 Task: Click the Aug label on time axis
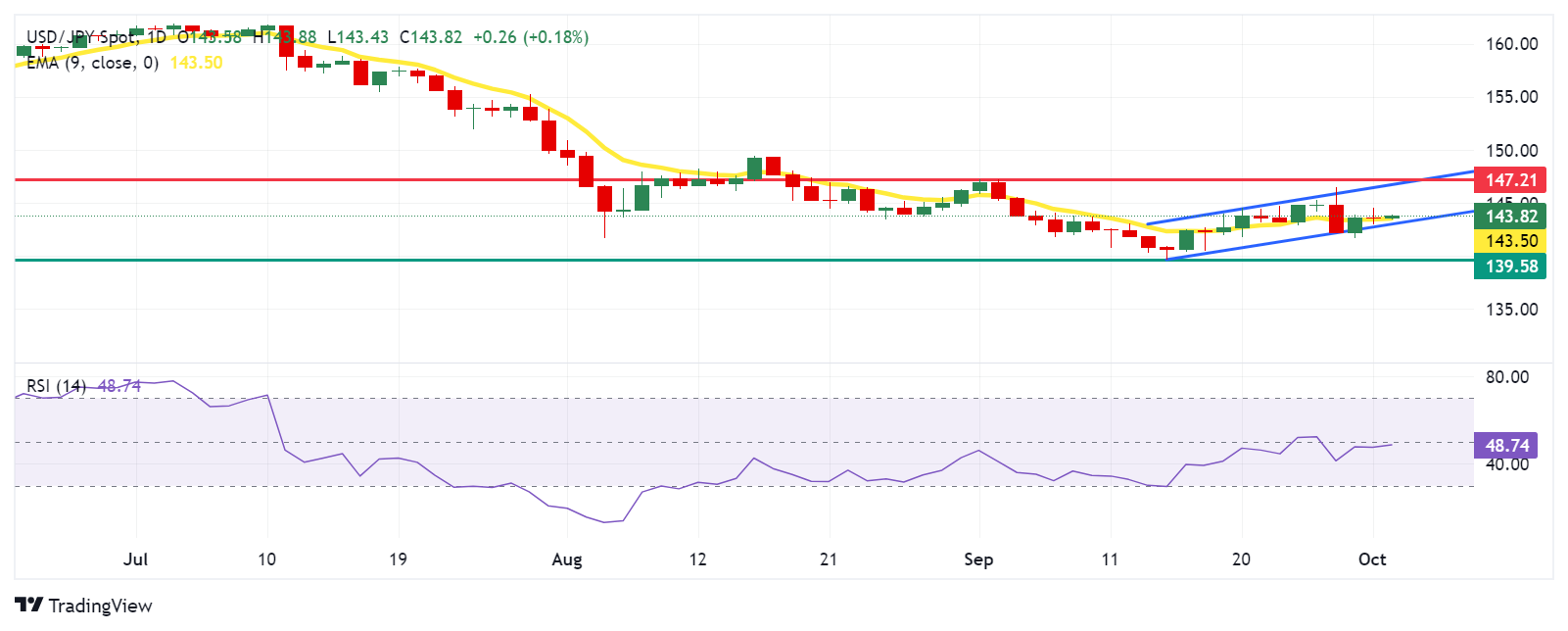(x=567, y=559)
